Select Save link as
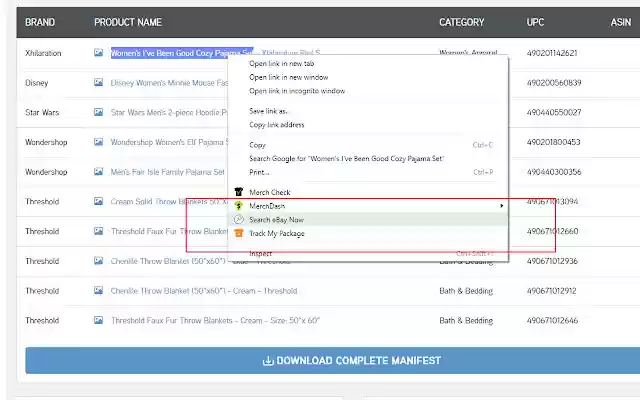640x400 pixels. (x=368, y=111)
